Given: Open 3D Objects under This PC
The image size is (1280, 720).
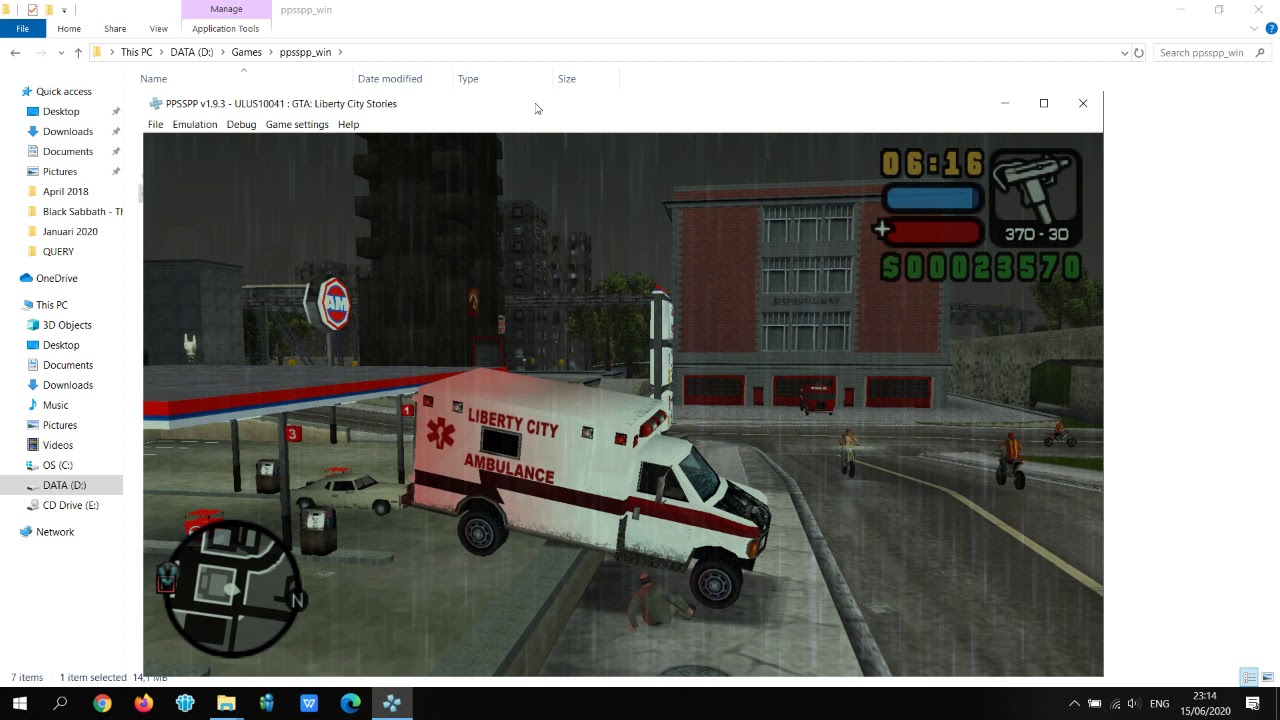Looking at the screenshot, I should point(67,325).
